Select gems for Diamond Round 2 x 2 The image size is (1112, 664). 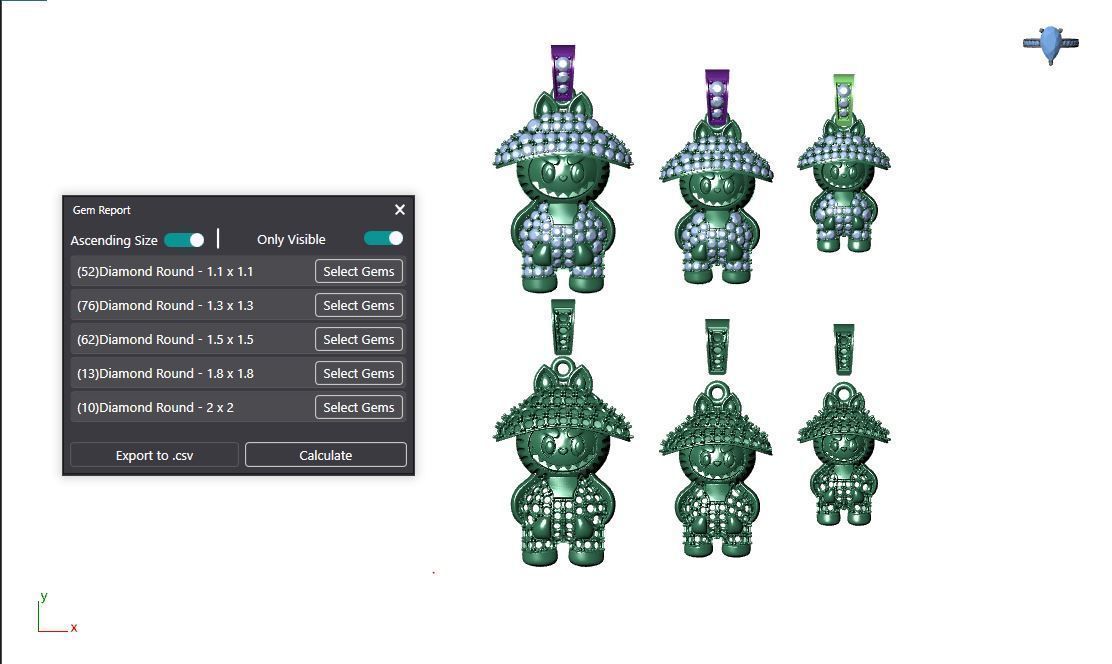coord(359,408)
